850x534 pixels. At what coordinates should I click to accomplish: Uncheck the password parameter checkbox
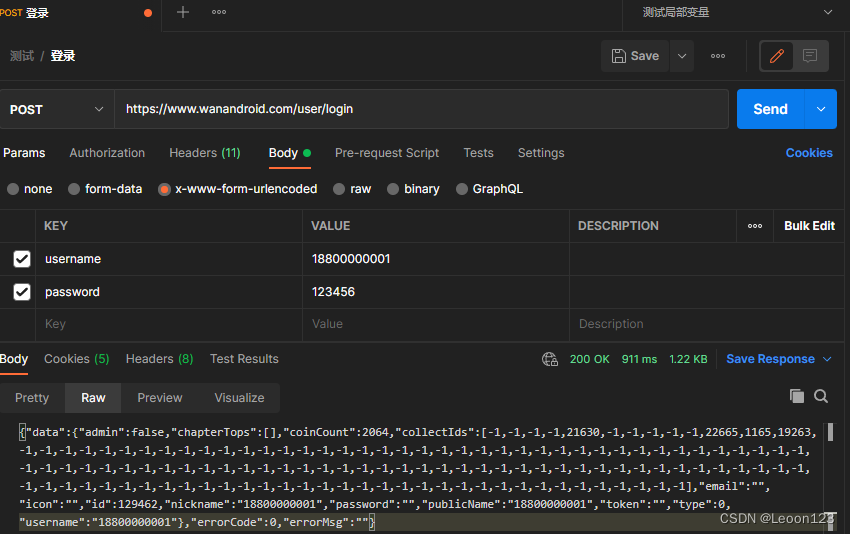(22, 292)
